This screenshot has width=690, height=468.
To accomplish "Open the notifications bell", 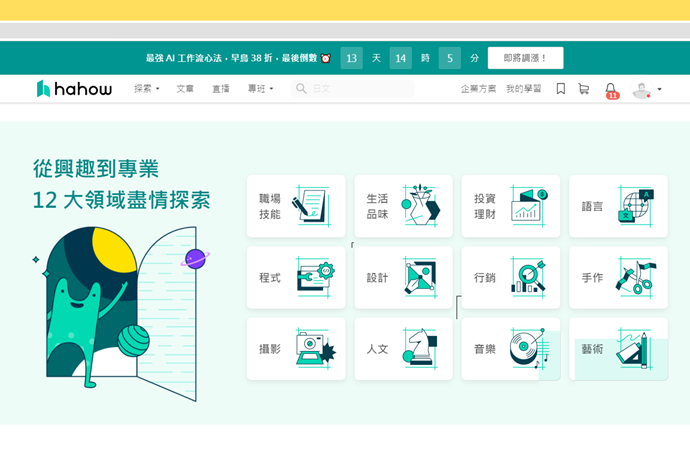I will click(x=611, y=90).
